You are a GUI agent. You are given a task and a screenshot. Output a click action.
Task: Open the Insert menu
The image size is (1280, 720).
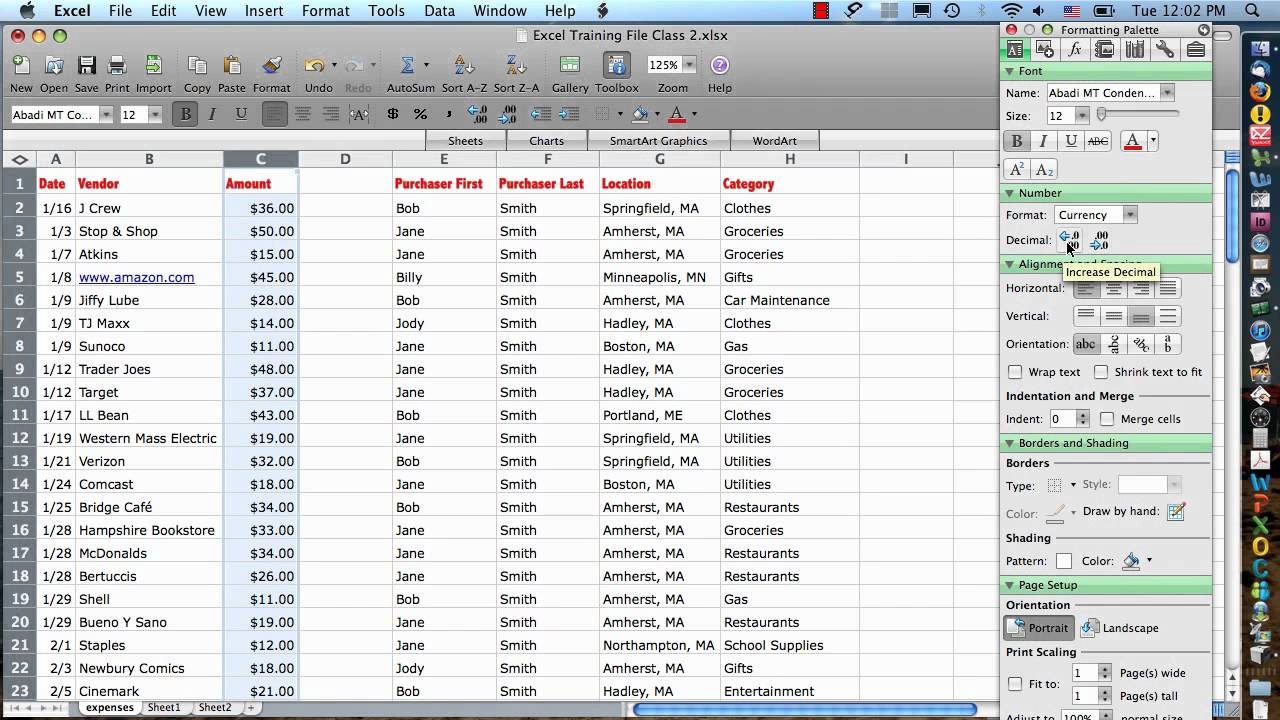(x=264, y=11)
